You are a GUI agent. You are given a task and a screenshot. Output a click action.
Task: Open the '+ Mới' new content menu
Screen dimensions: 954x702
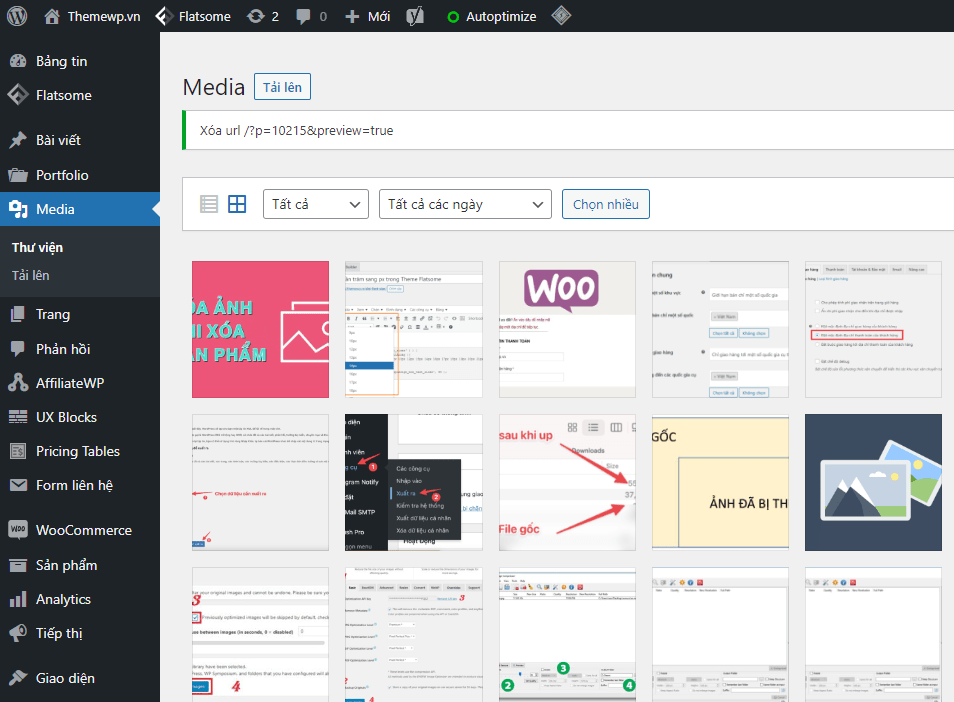[367, 16]
